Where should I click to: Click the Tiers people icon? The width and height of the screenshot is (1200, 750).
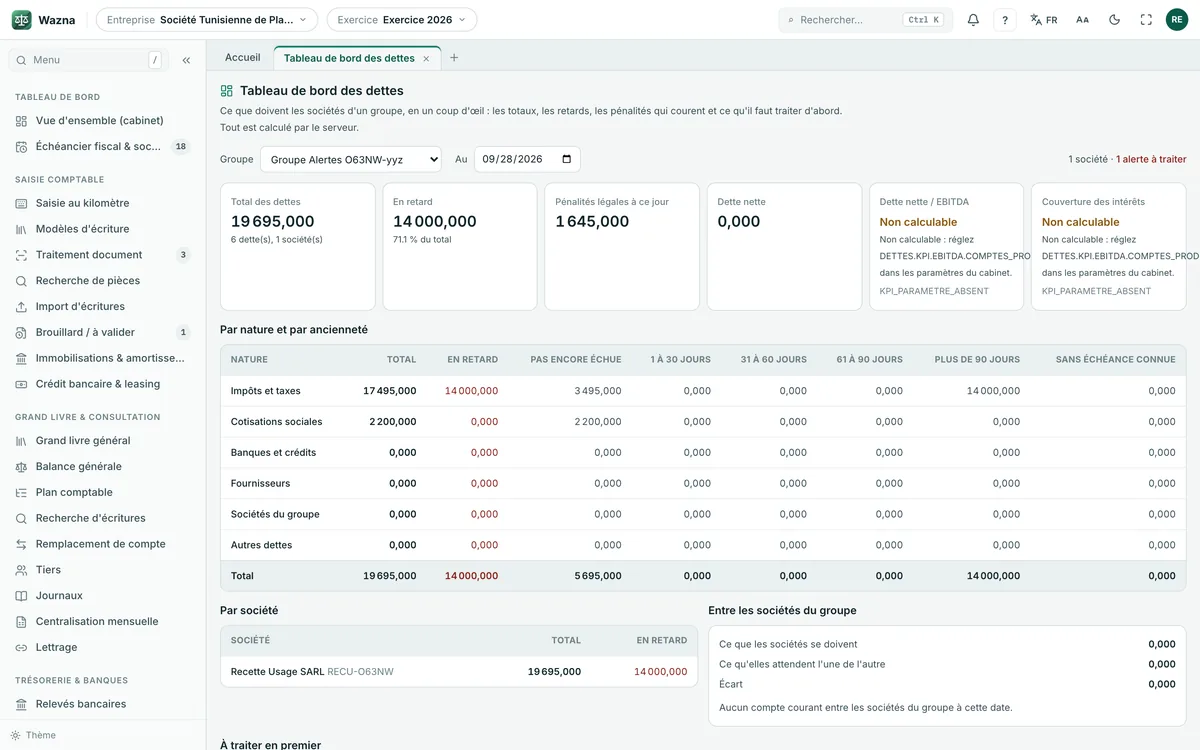22,570
